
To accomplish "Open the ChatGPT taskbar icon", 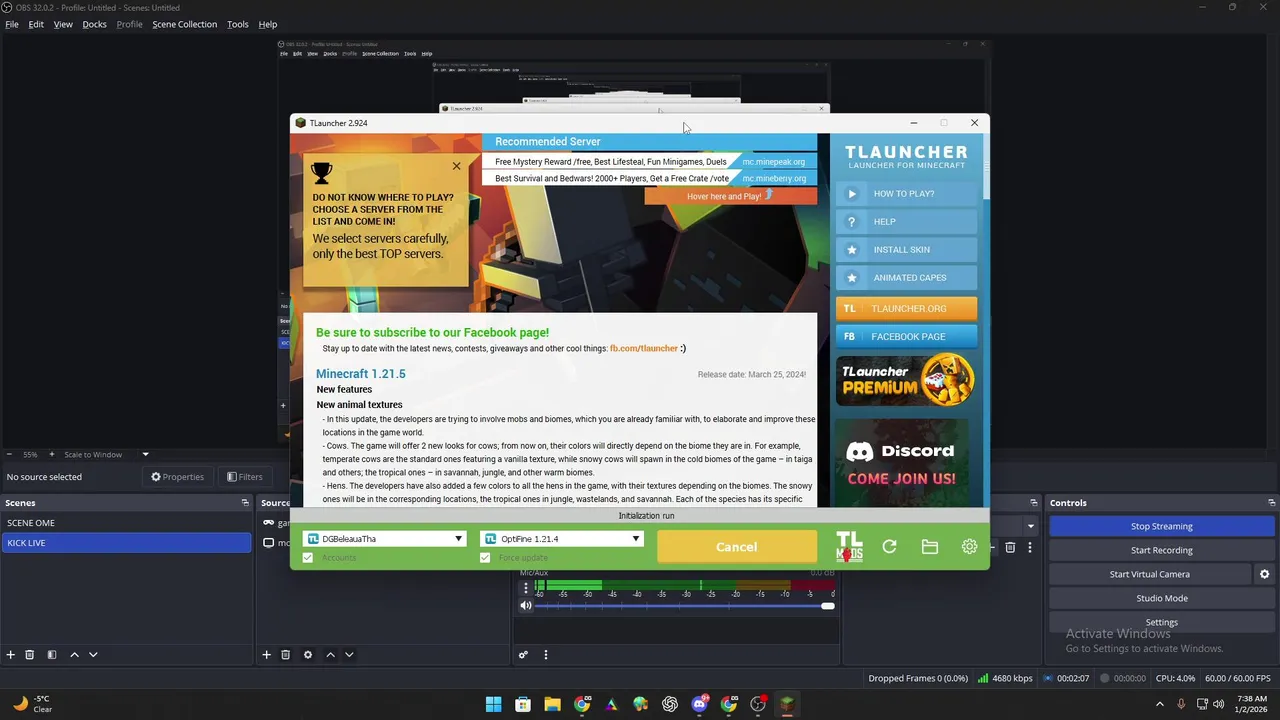I will [x=670, y=704].
